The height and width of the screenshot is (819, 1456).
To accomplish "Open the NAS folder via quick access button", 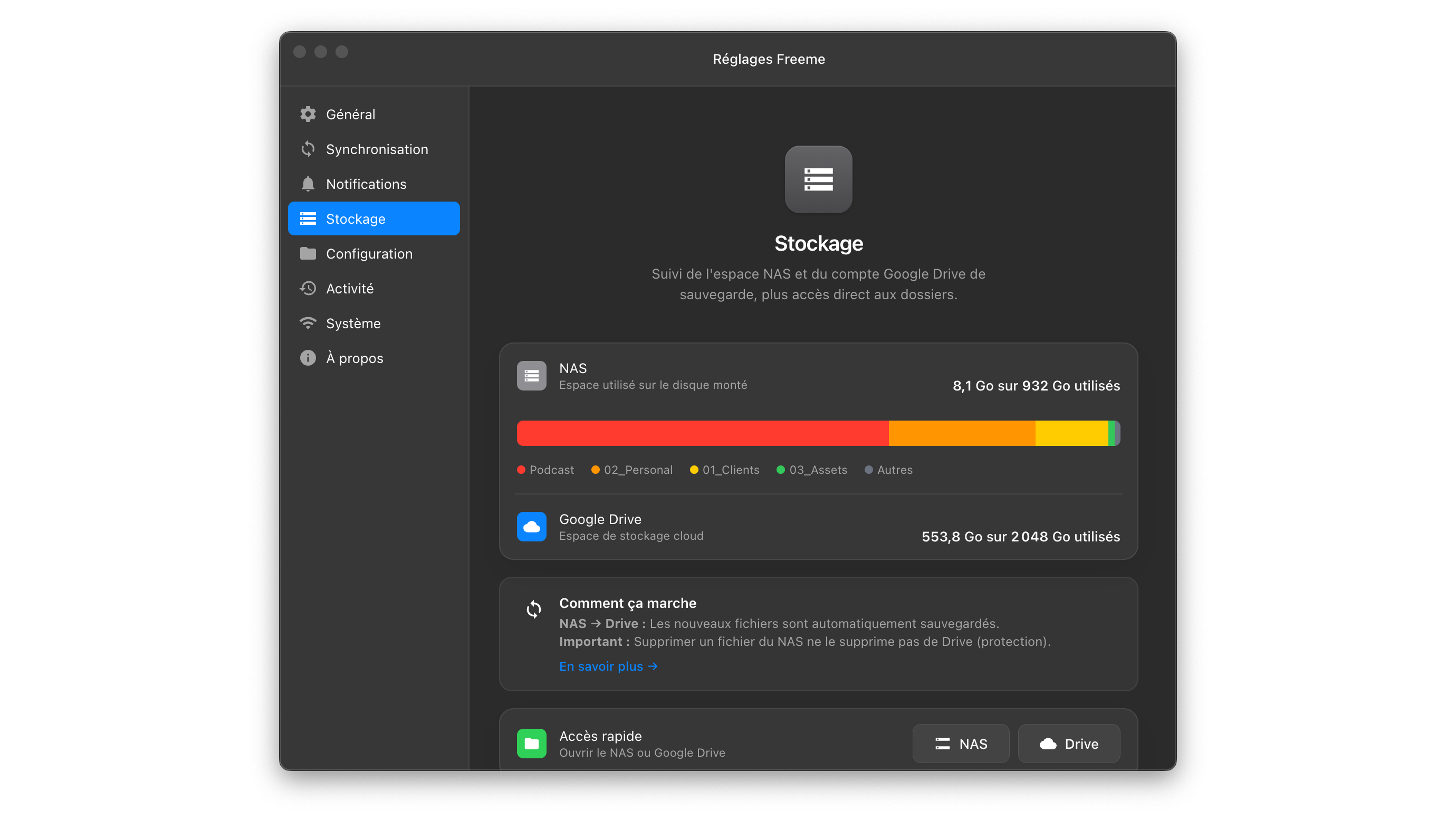I will [x=961, y=744].
